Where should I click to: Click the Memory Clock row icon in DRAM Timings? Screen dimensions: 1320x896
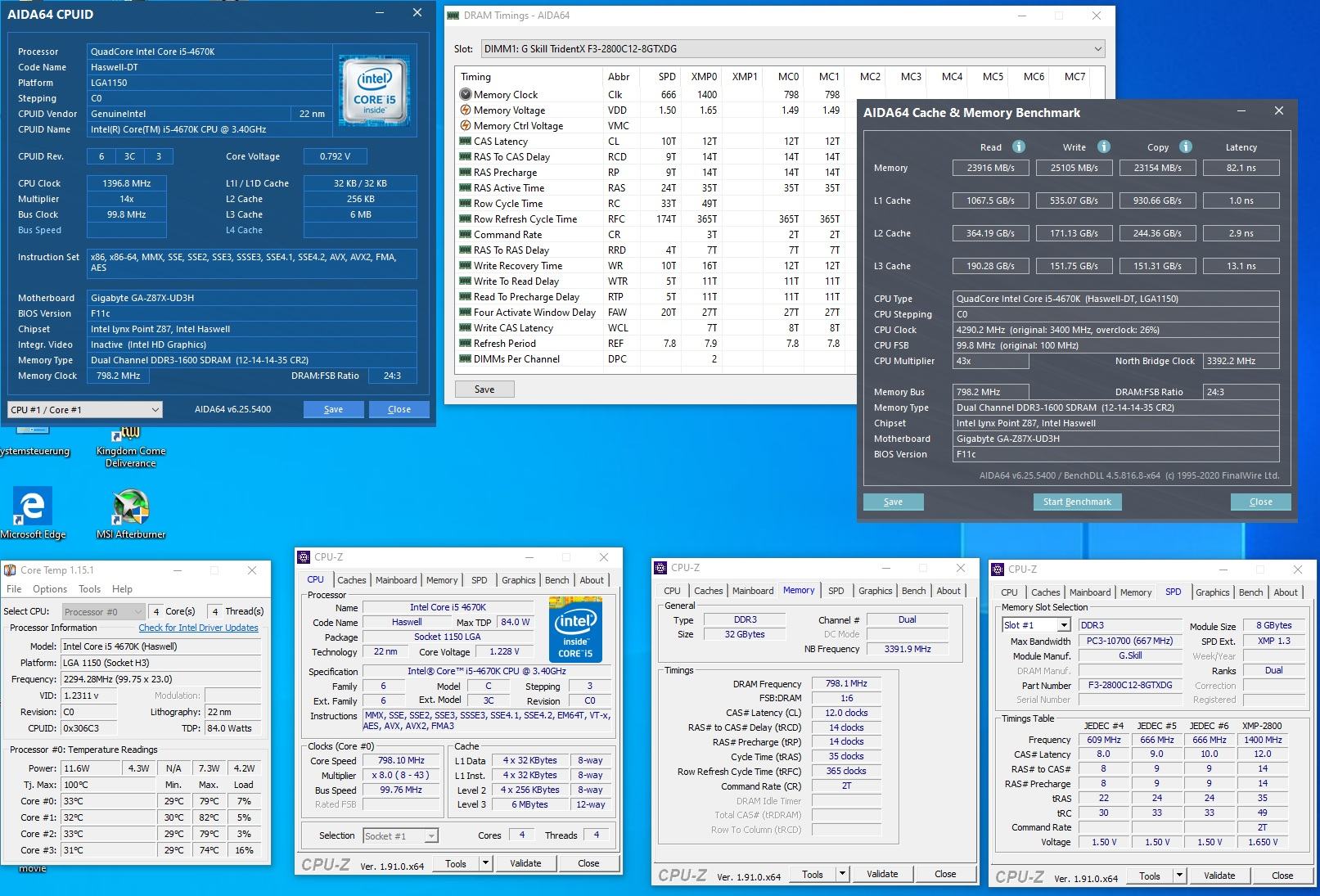tap(466, 94)
